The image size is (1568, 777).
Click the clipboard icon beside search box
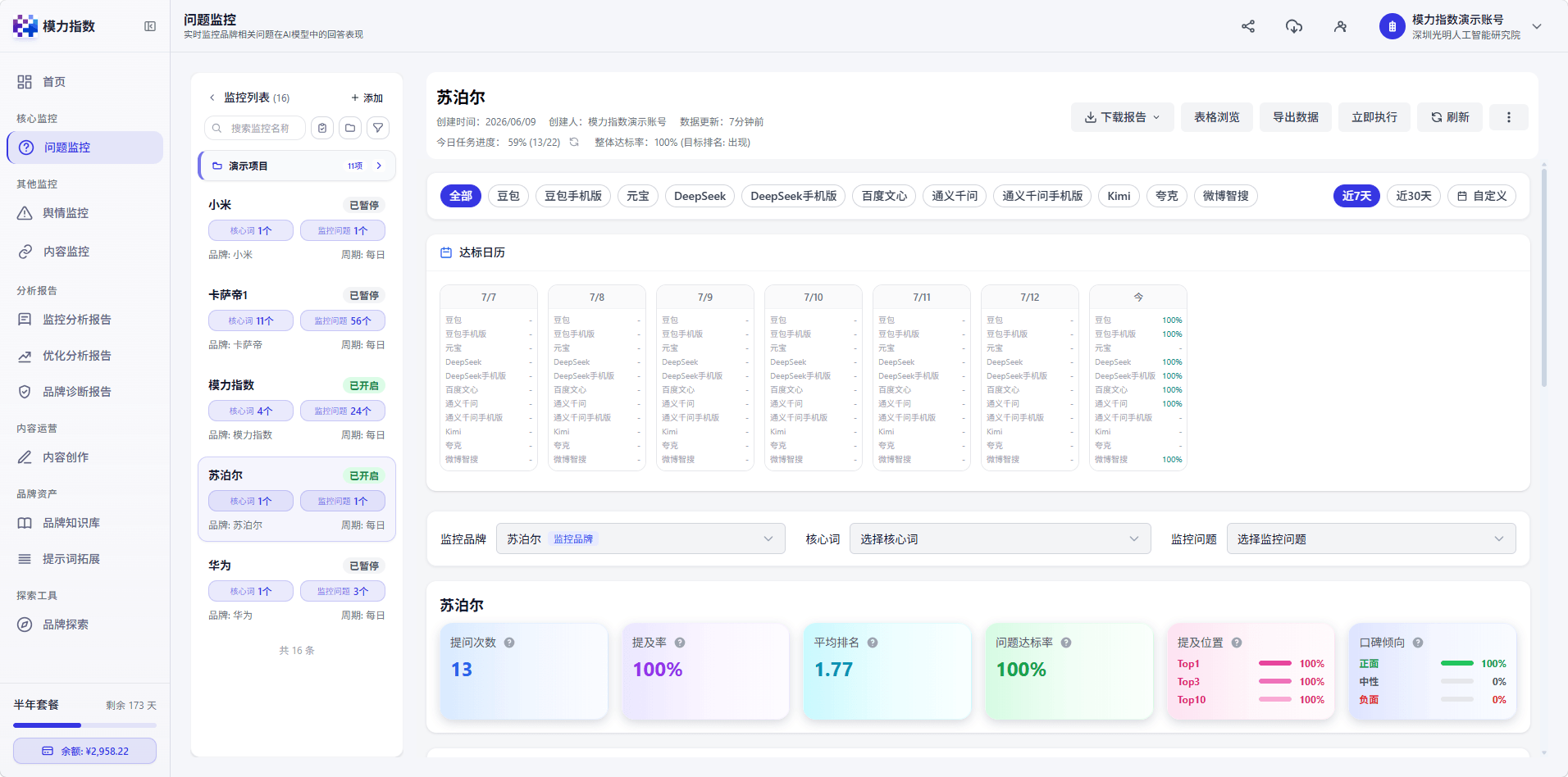click(x=322, y=128)
